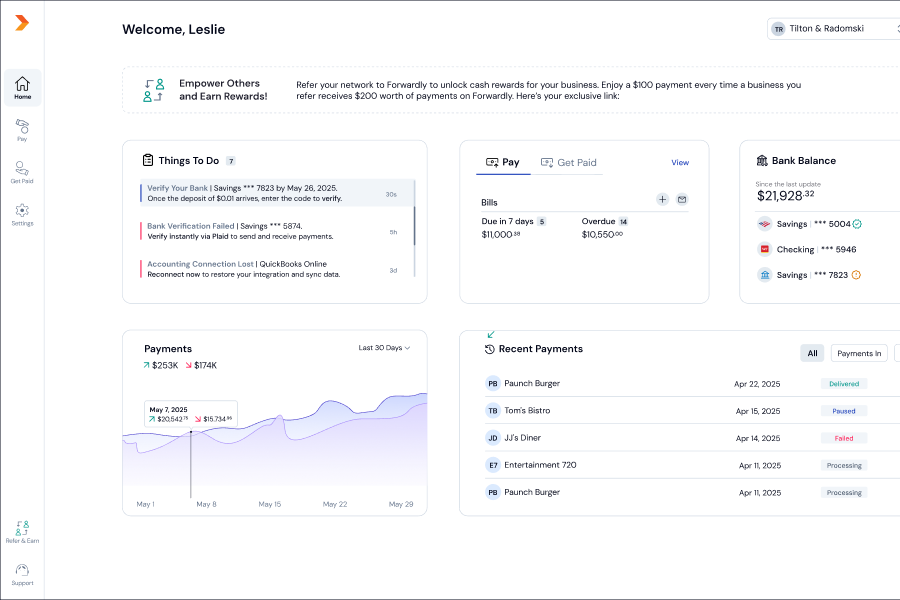Go to Pay in the sidebar

point(22,130)
